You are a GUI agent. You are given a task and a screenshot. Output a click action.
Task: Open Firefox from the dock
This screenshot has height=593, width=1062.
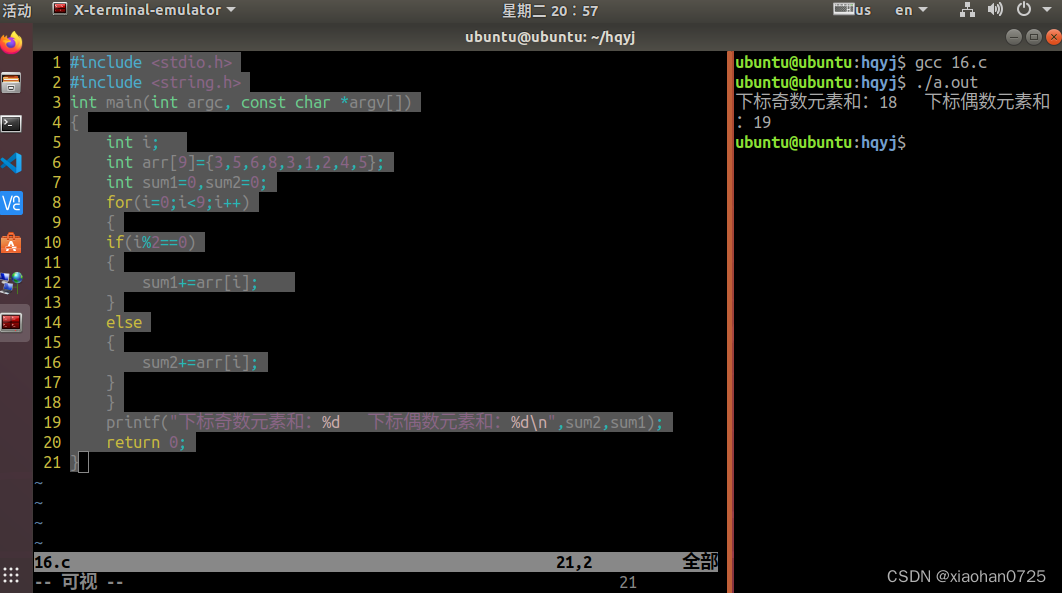(x=12, y=43)
